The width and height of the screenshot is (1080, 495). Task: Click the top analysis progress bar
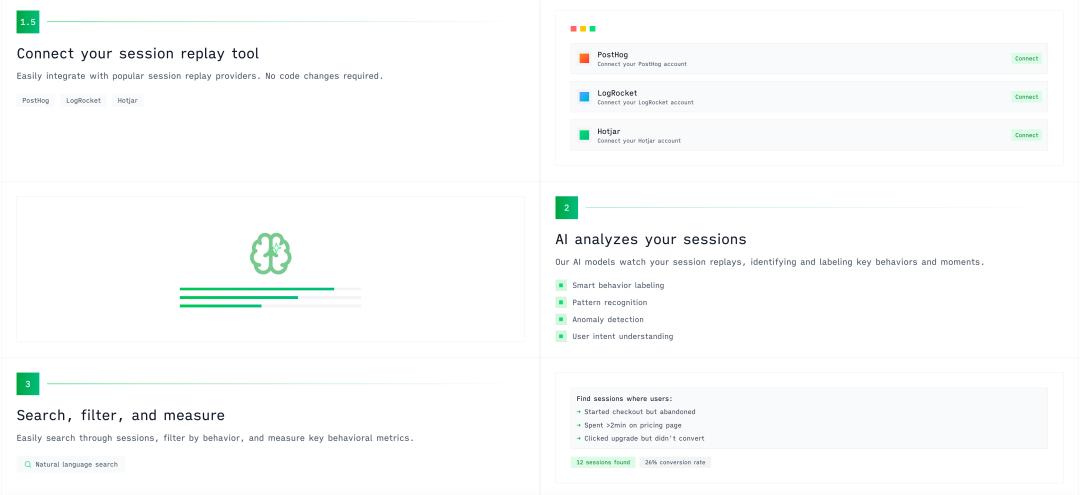coord(270,289)
